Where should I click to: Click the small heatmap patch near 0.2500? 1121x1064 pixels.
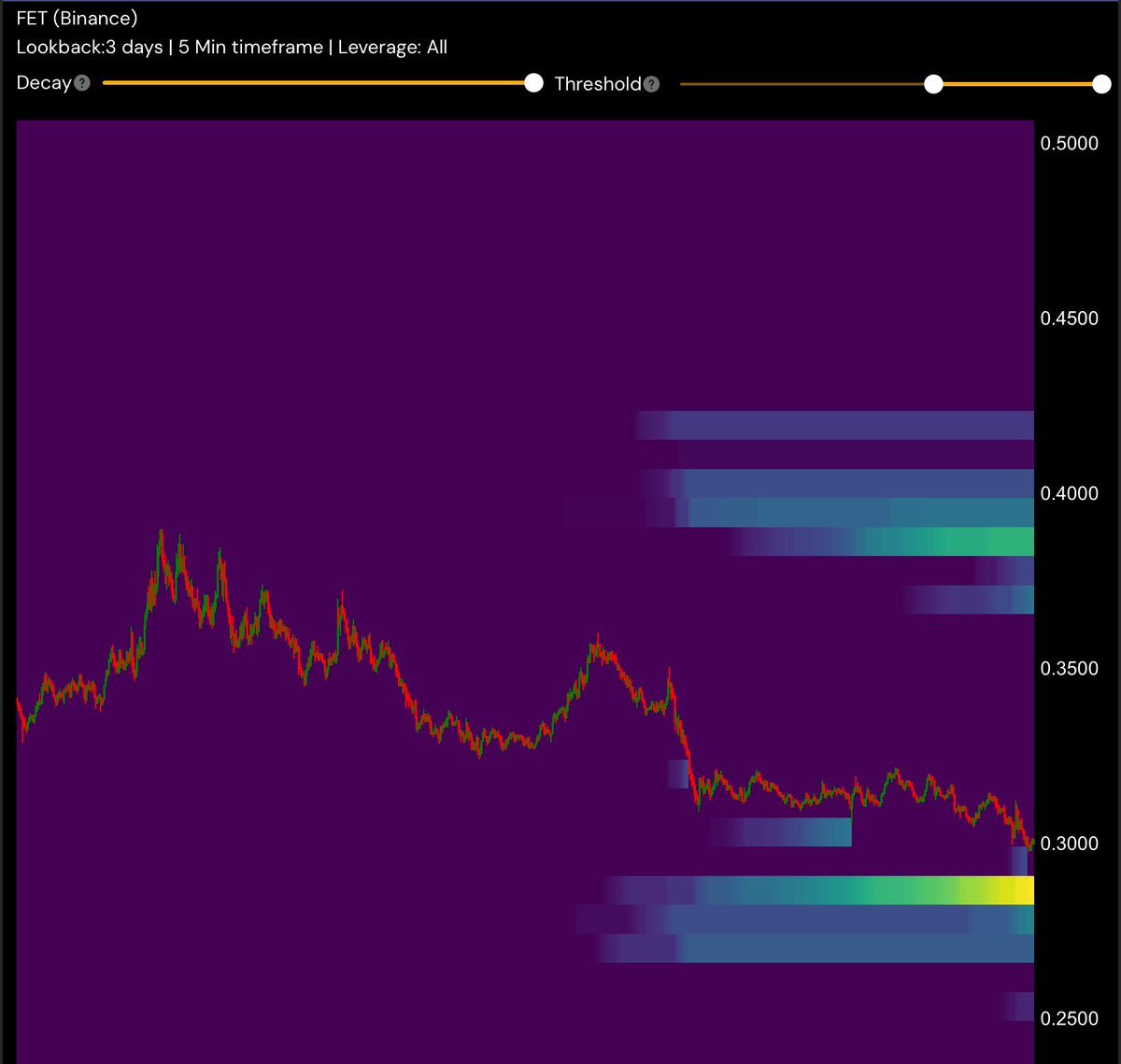pyautogui.click(x=1019, y=1006)
